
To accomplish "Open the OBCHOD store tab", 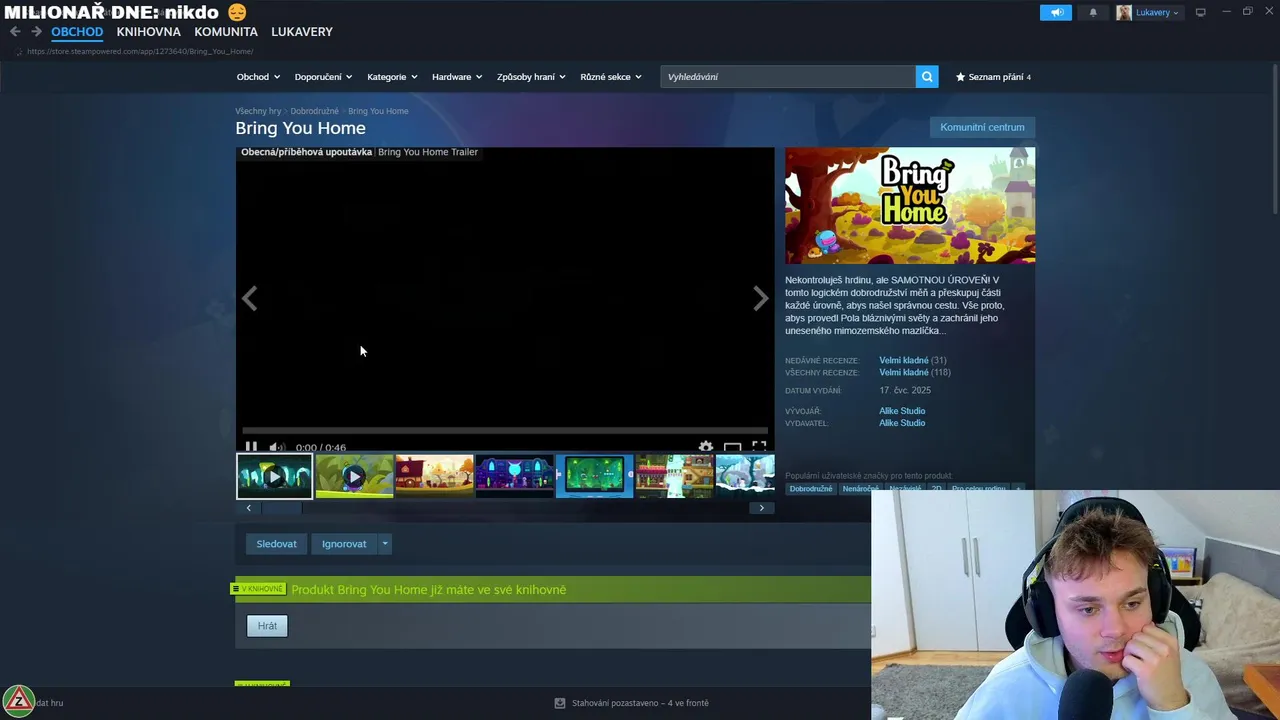I will tap(77, 32).
